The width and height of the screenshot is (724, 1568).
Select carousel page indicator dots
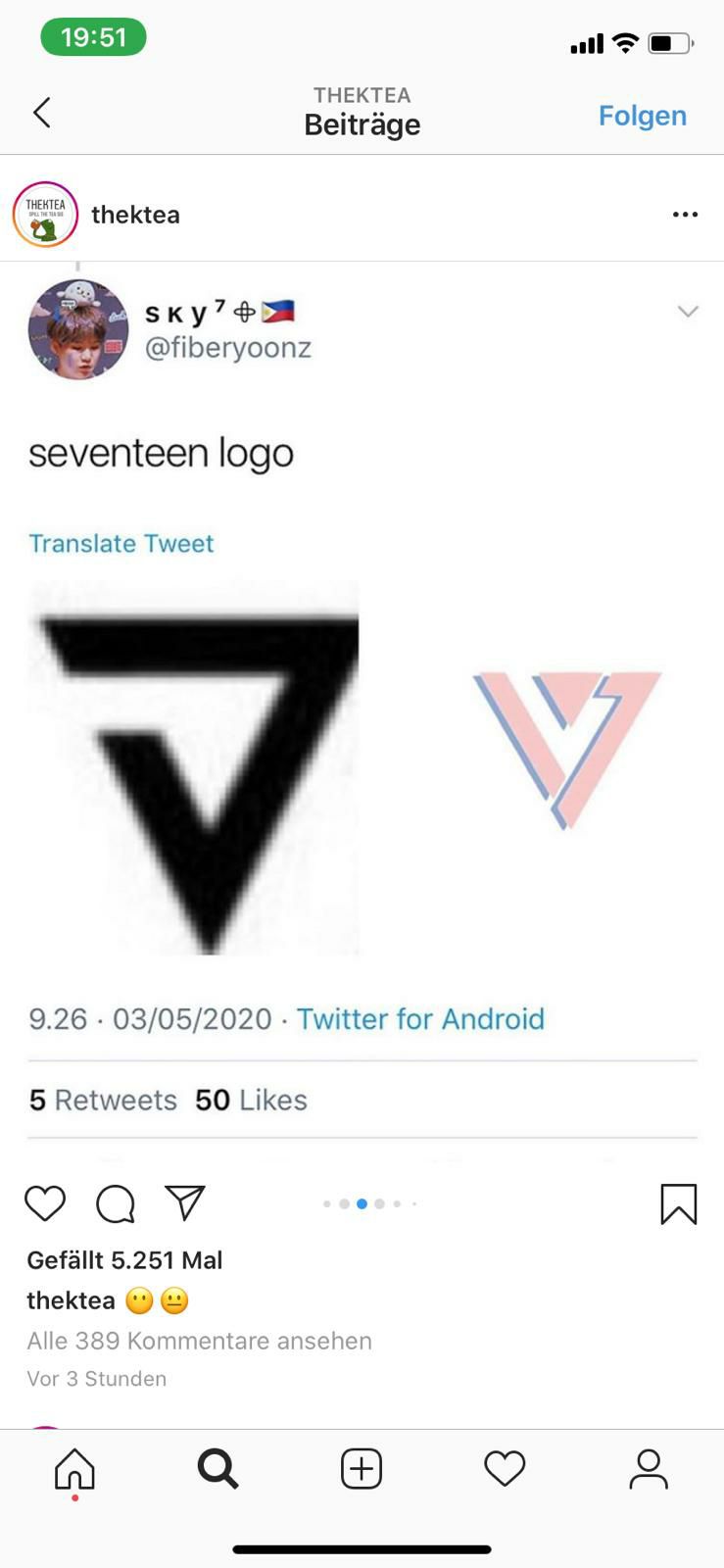coord(370,1203)
